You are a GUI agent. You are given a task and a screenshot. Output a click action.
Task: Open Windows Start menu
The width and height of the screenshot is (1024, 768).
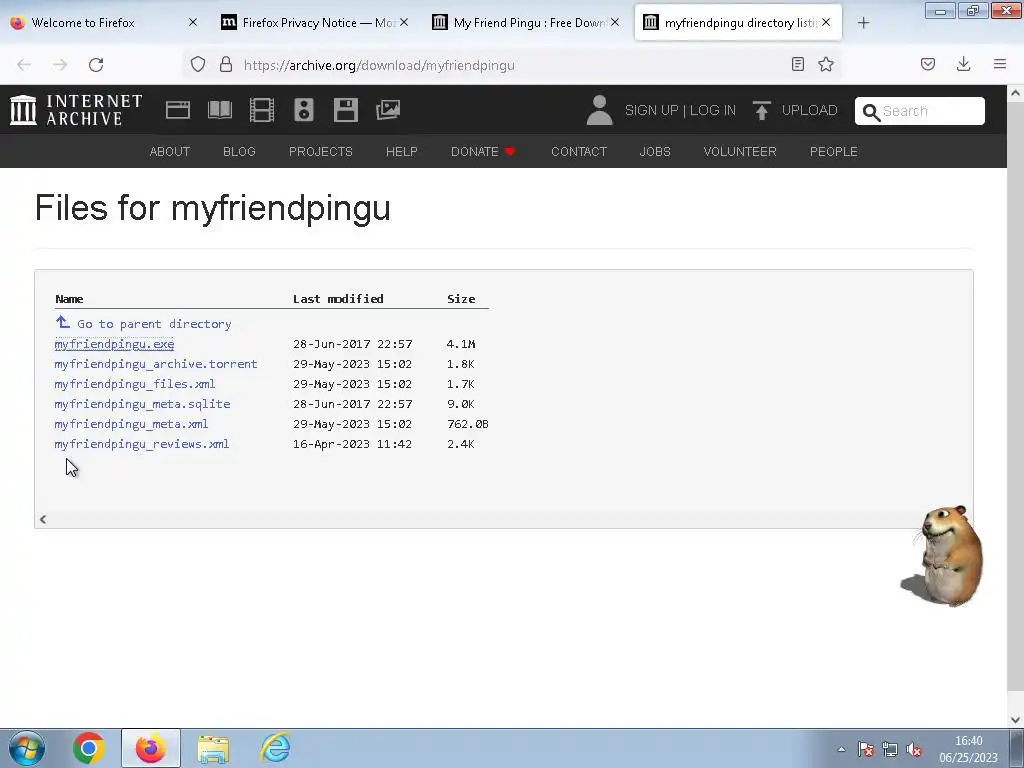coord(27,748)
